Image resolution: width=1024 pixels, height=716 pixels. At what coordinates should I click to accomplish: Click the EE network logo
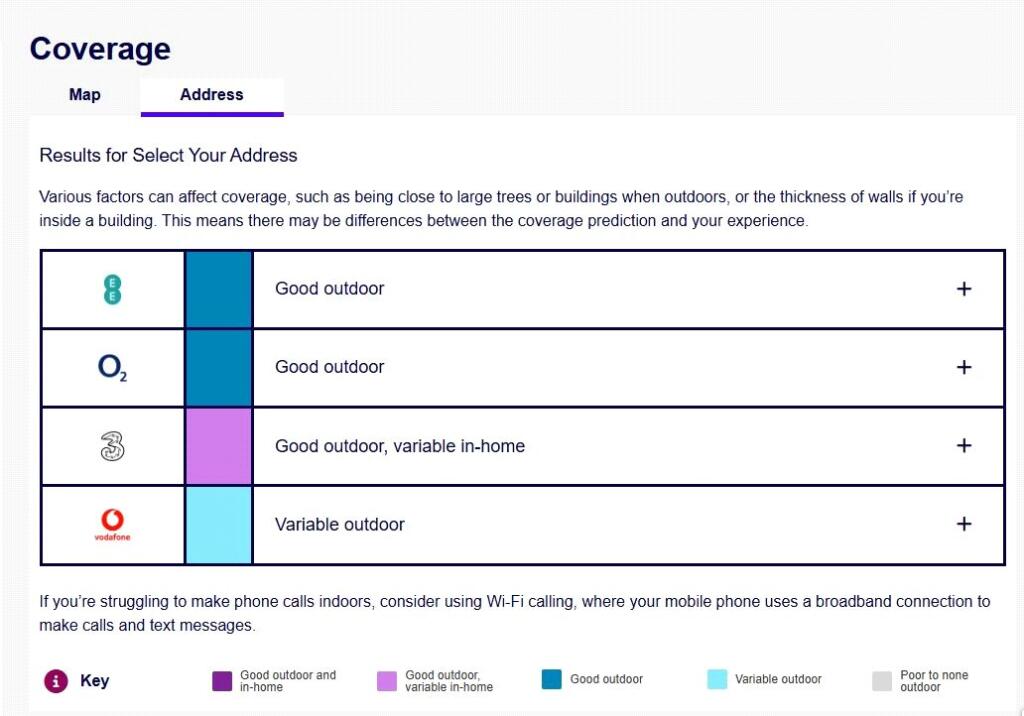point(113,289)
